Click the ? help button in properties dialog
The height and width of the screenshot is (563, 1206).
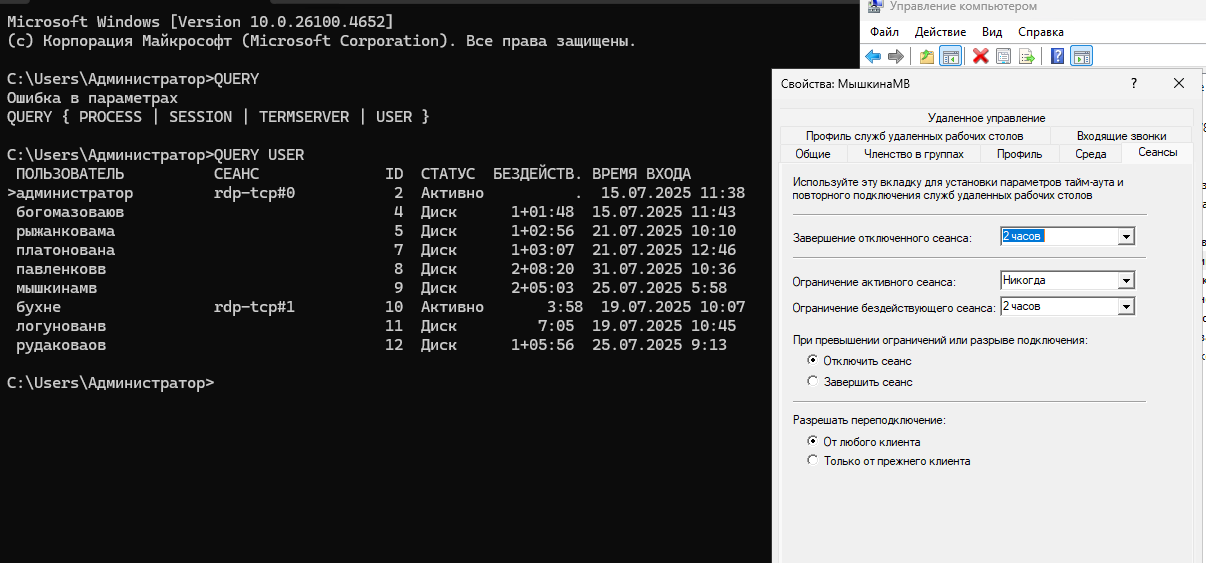click(1134, 84)
